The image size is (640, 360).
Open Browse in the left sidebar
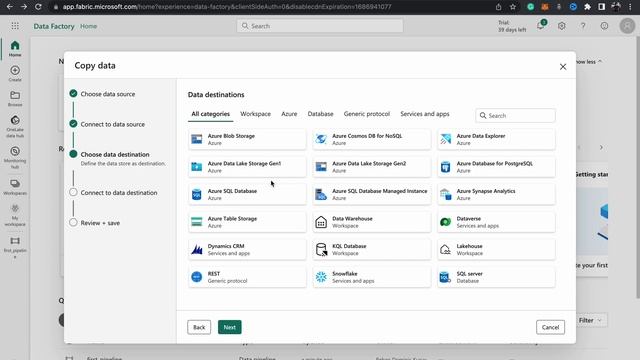pyautogui.click(x=15, y=98)
